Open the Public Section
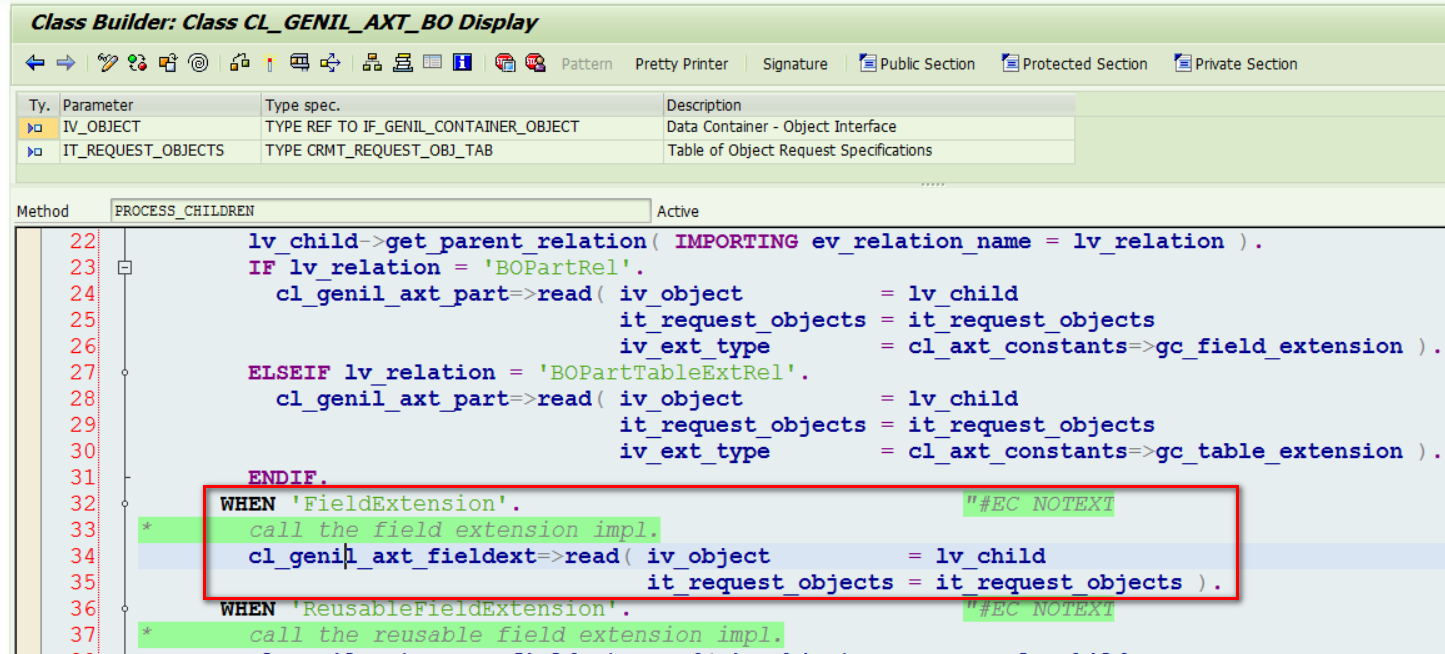 (x=917, y=64)
